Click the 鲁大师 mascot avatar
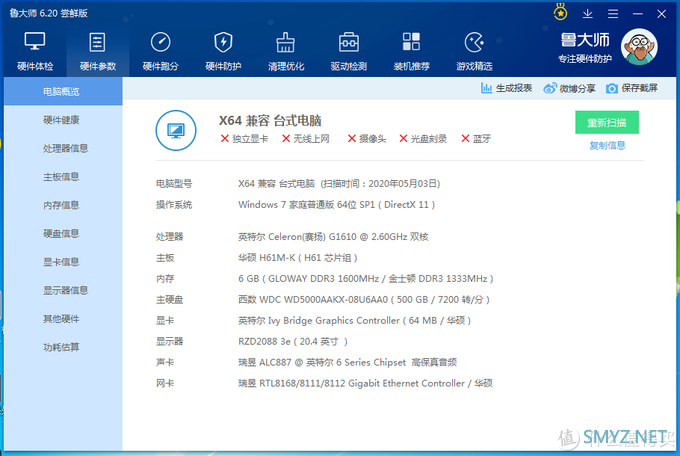680x456 pixels. pyautogui.click(x=639, y=47)
